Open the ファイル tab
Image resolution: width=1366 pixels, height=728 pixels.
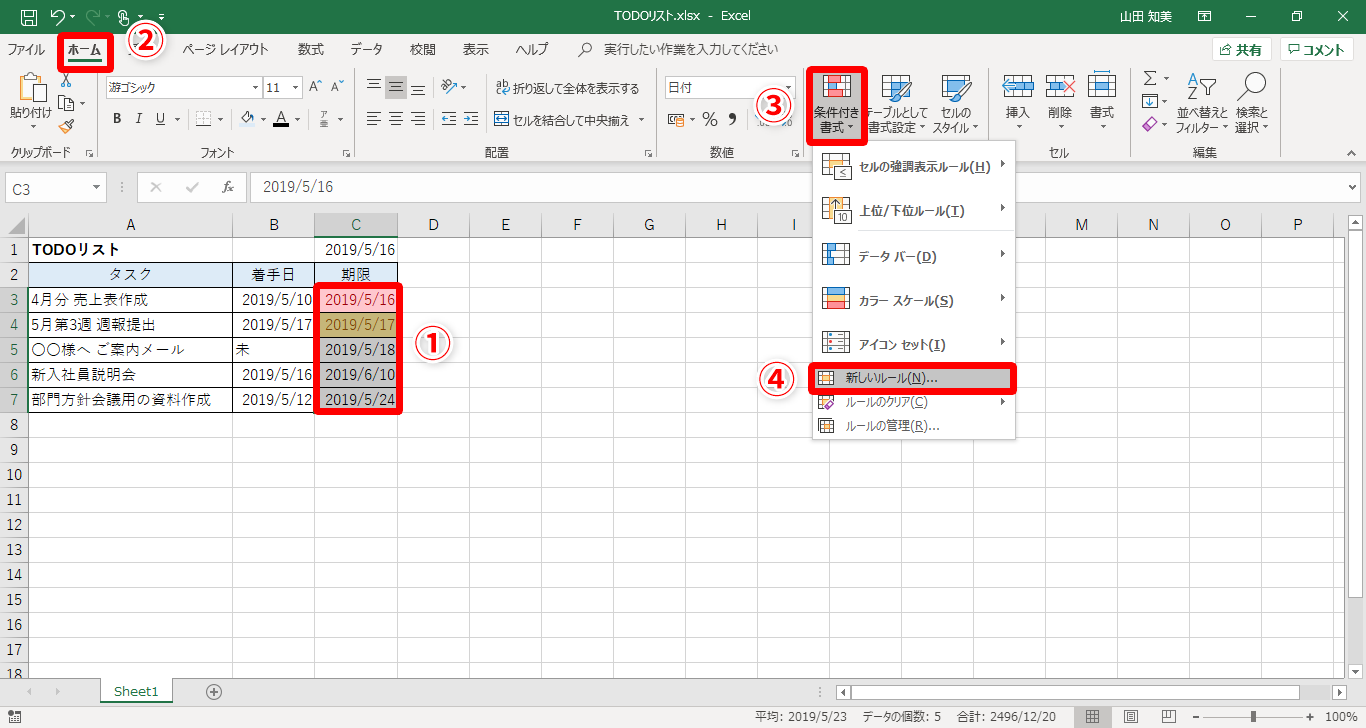26,49
